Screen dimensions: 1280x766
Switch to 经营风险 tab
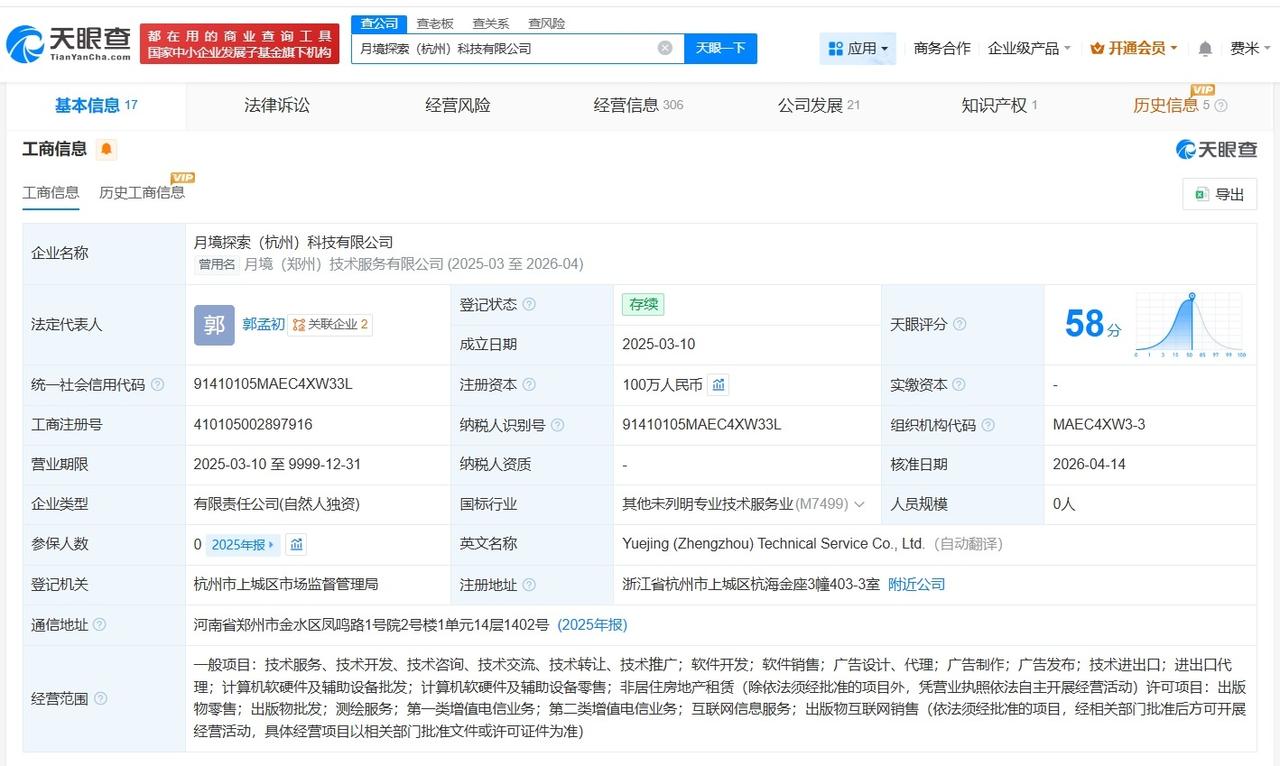458,105
